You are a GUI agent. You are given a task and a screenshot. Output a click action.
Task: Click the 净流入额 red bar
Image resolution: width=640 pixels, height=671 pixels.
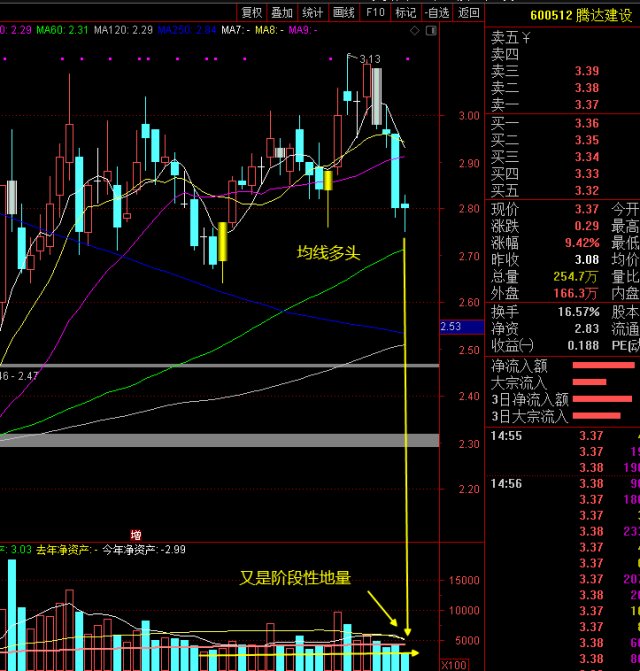point(603,366)
